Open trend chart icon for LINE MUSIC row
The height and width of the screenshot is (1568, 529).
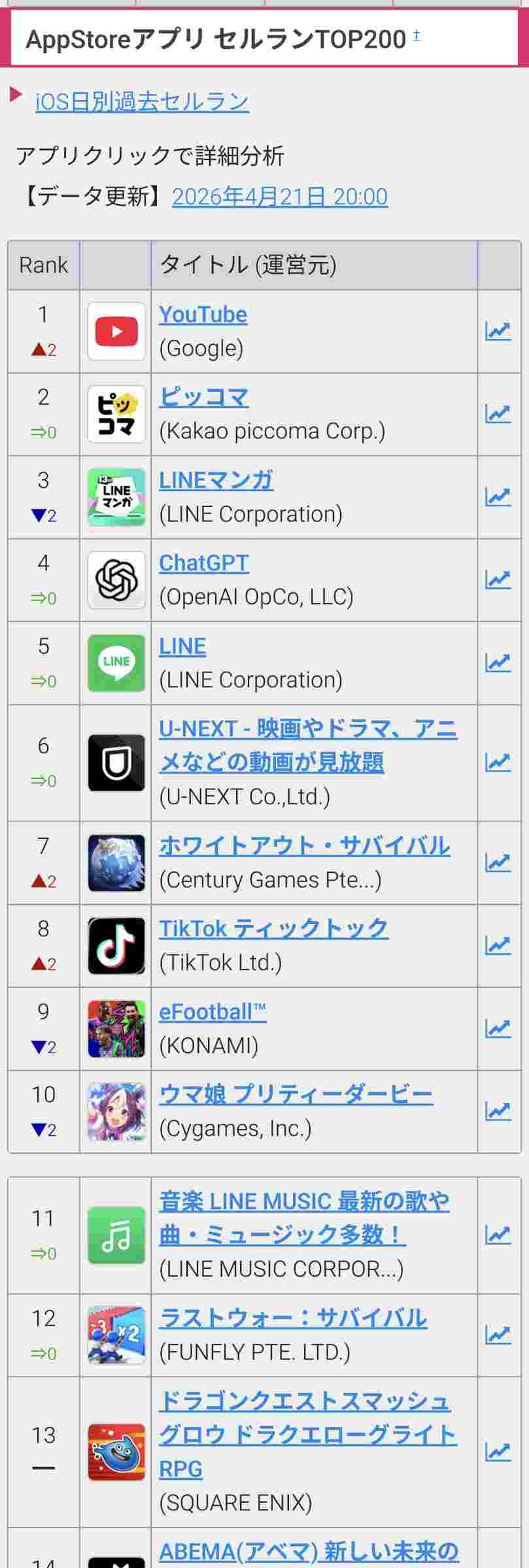(x=498, y=1235)
